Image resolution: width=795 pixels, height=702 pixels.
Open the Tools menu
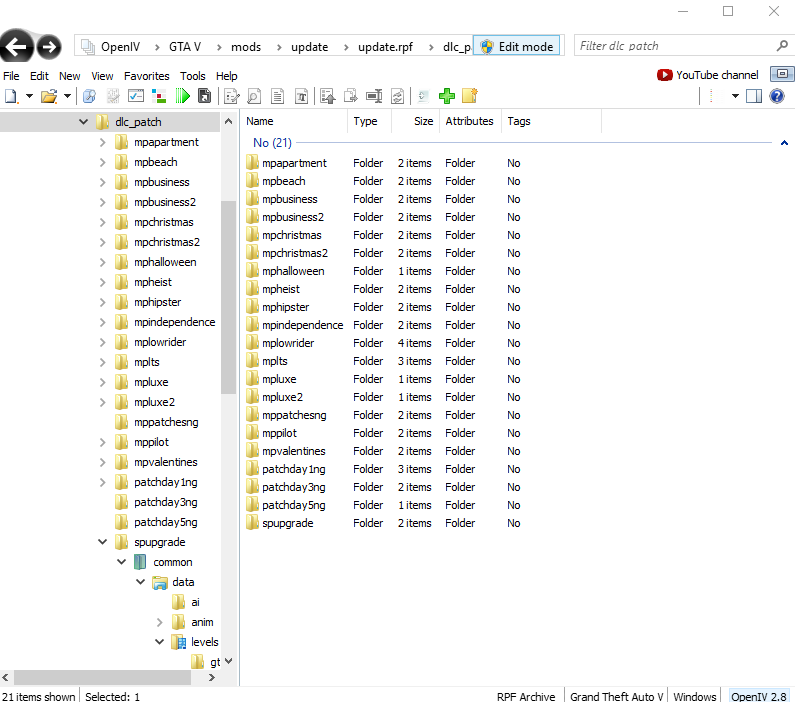point(193,76)
